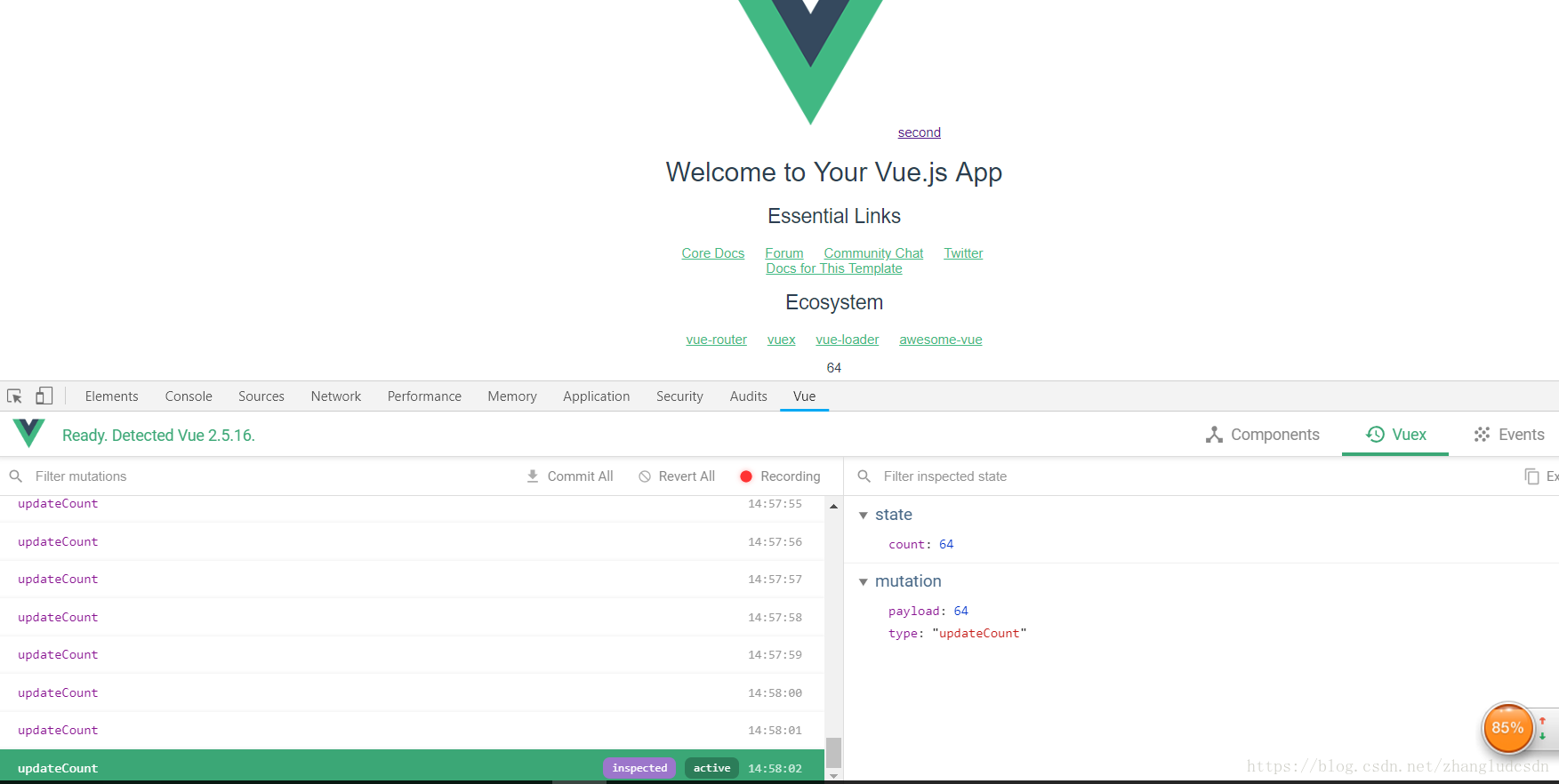Select the Vuex view tab
This screenshot has height=784, width=1559.
point(1395,435)
